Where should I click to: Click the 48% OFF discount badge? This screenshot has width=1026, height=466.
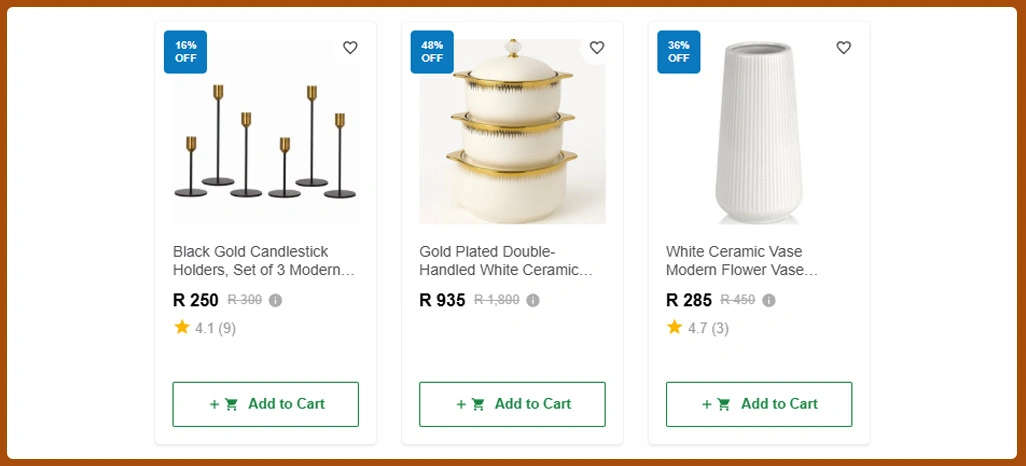432,51
